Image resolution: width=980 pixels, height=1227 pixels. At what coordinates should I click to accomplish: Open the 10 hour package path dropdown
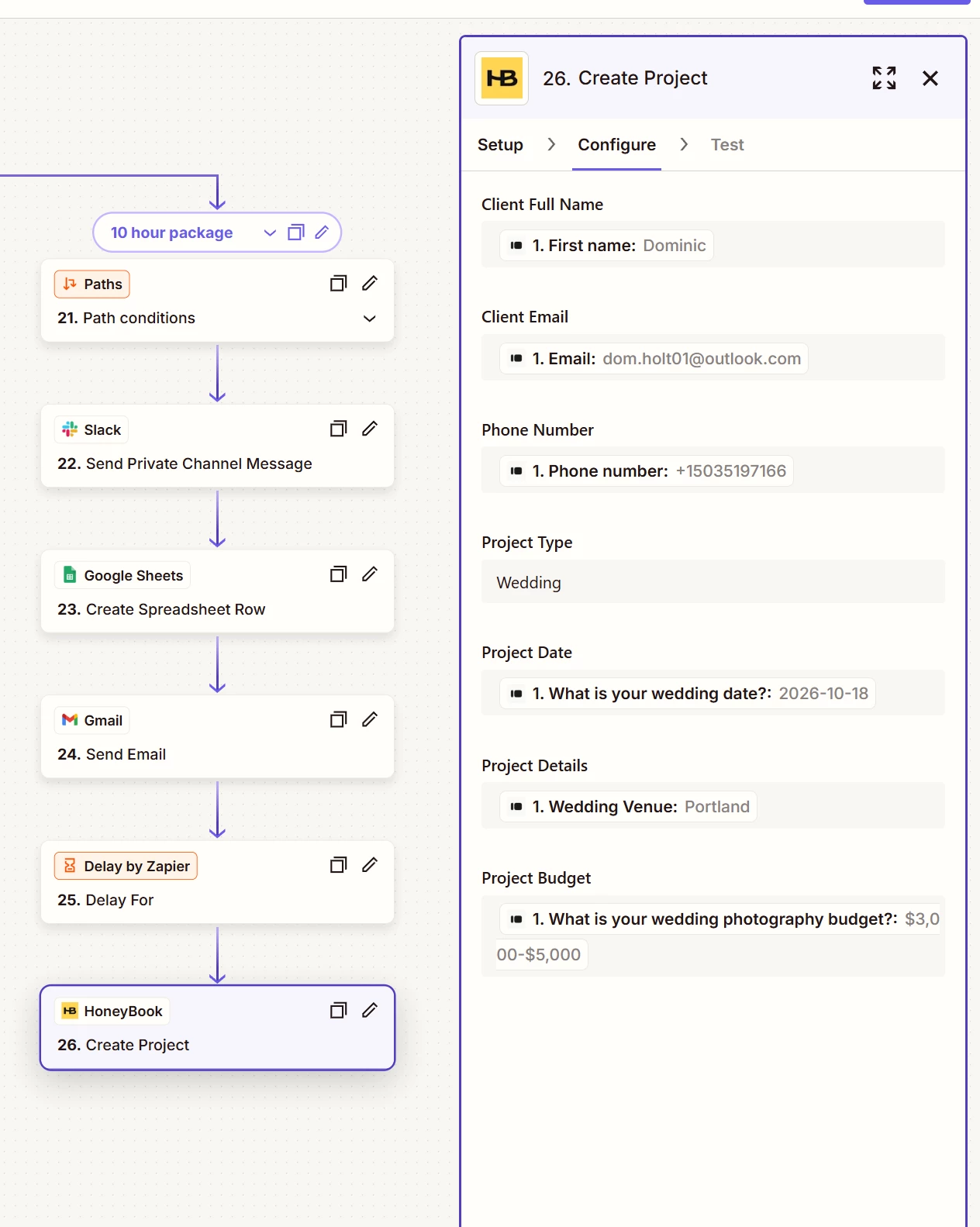pyautogui.click(x=270, y=233)
